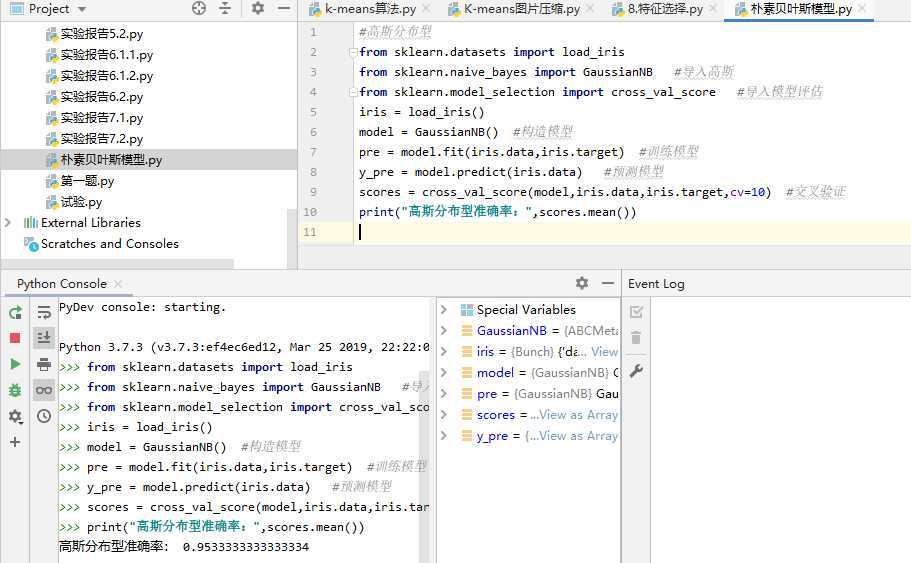
Task: Stop the Python console
Action: (x=15, y=338)
